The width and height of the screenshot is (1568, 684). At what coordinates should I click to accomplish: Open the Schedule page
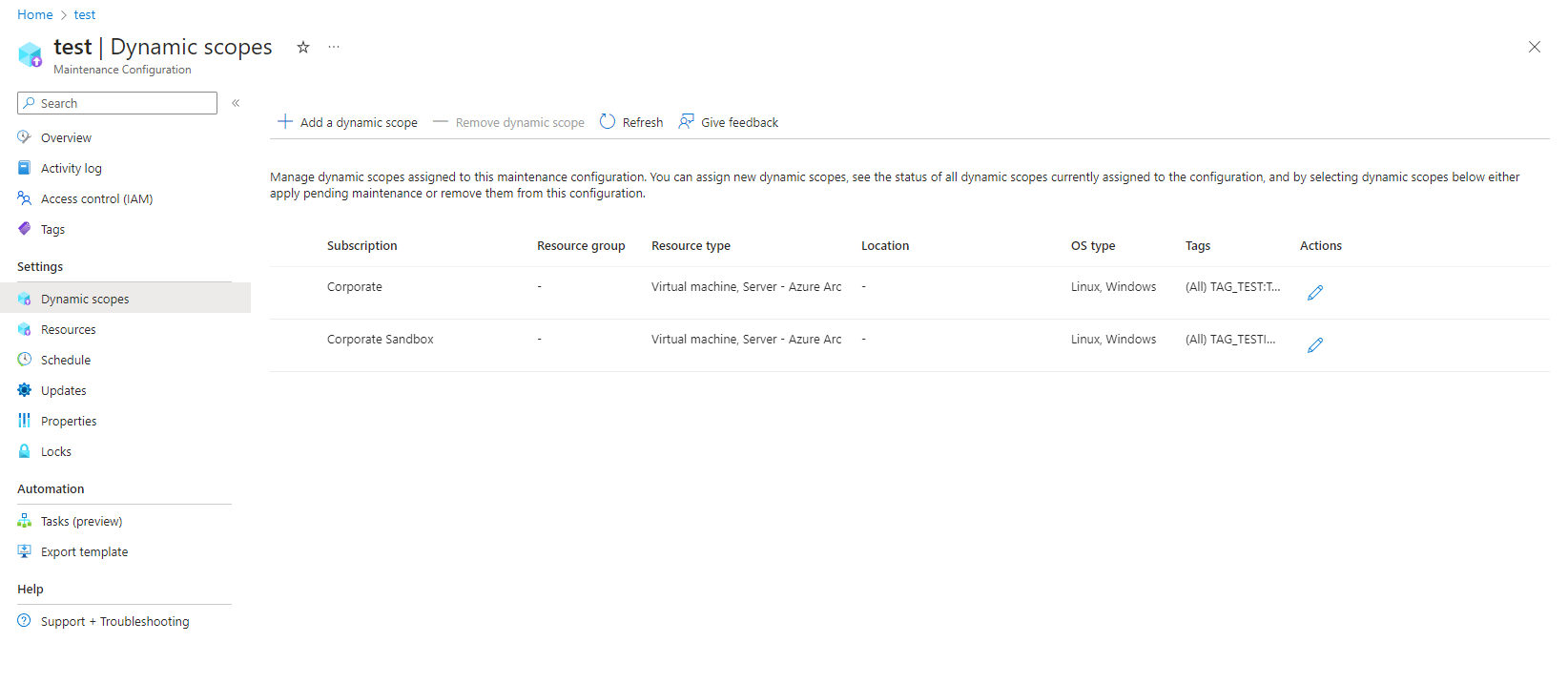pos(66,361)
